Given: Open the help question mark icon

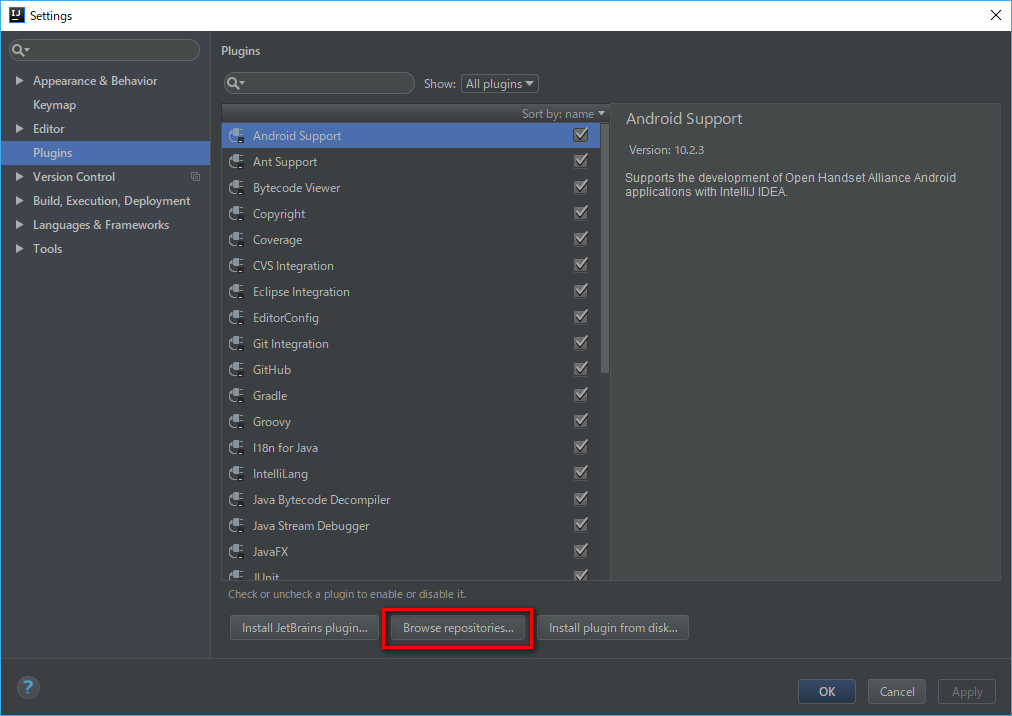Looking at the screenshot, I should pyautogui.click(x=28, y=687).
